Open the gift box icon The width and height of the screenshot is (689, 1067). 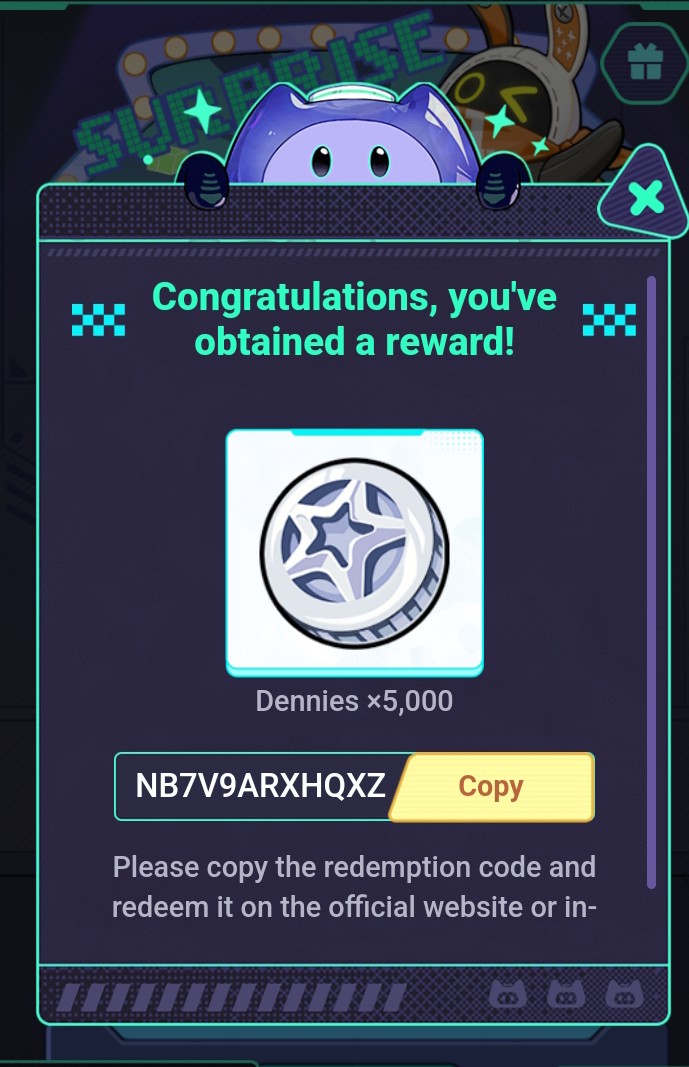coord(644,62)
